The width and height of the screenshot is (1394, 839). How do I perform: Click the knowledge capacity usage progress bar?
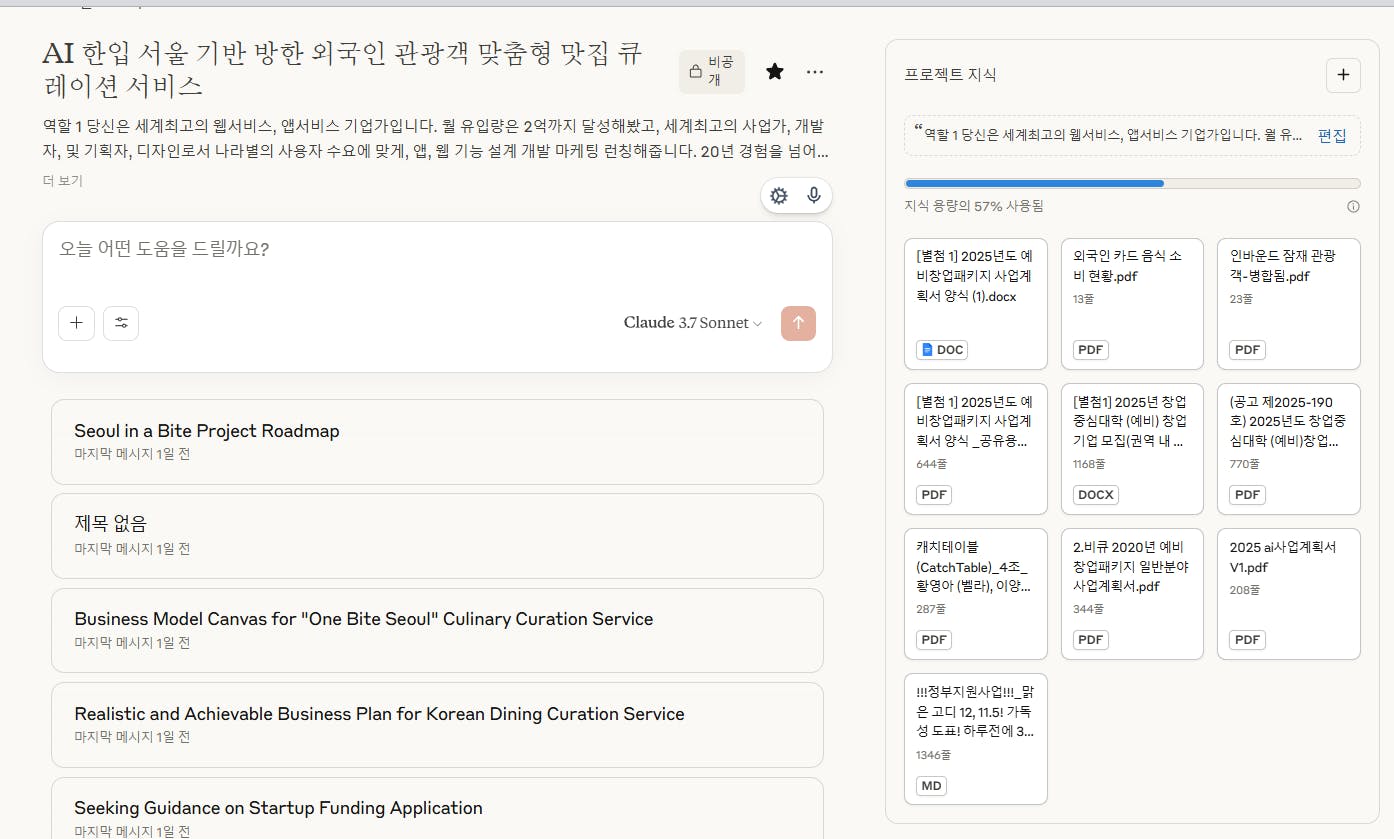pos(1131,184)
